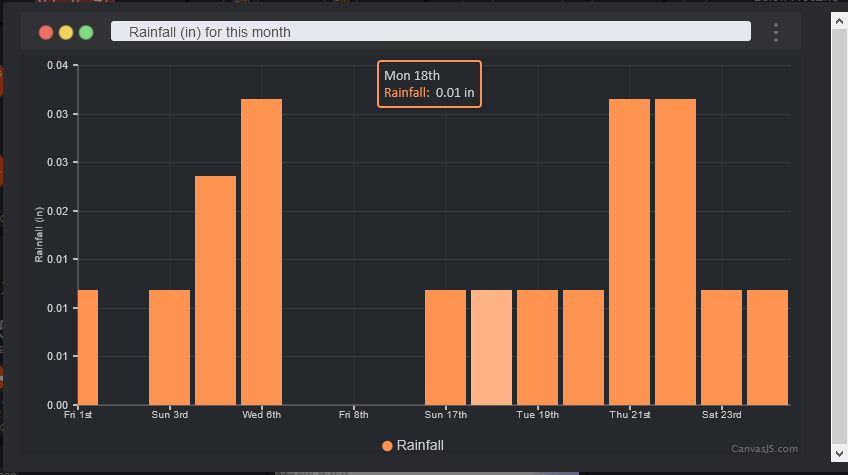Open the three-dot chart options menu
The width and height of the screenshot is (848, 475).
(x=776, y=32)
